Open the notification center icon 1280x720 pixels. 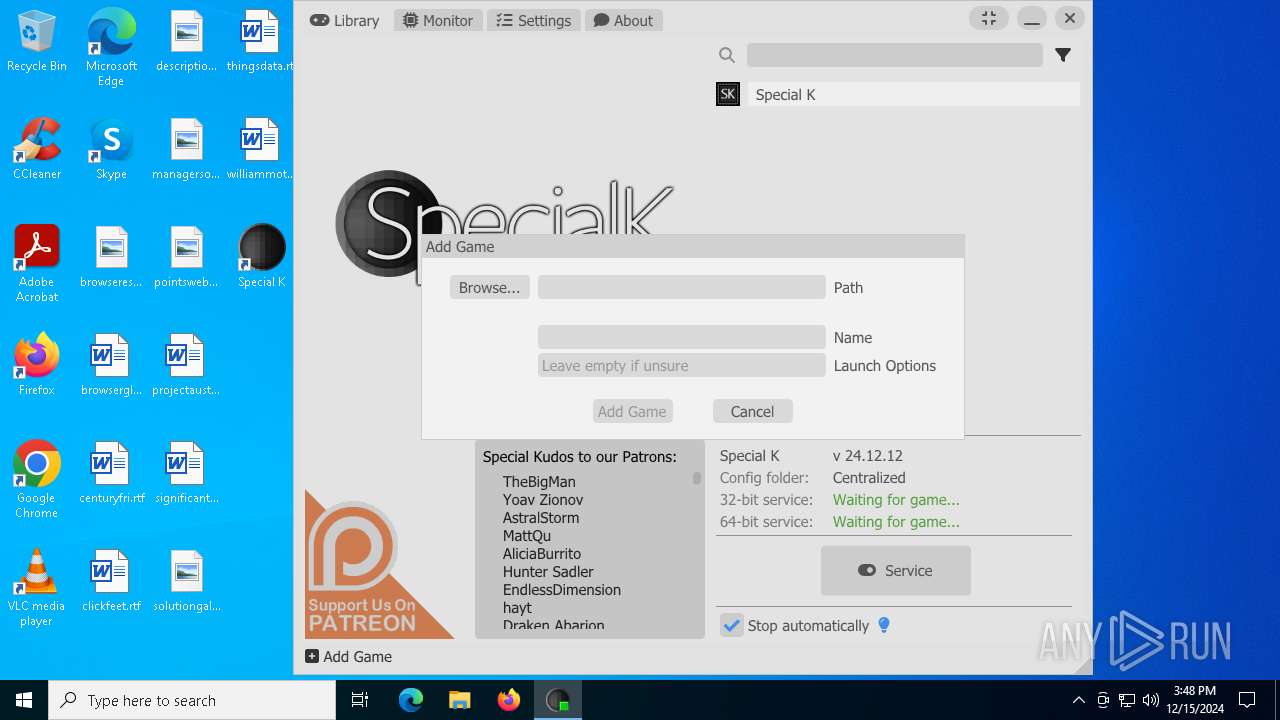pos(1247,700)
